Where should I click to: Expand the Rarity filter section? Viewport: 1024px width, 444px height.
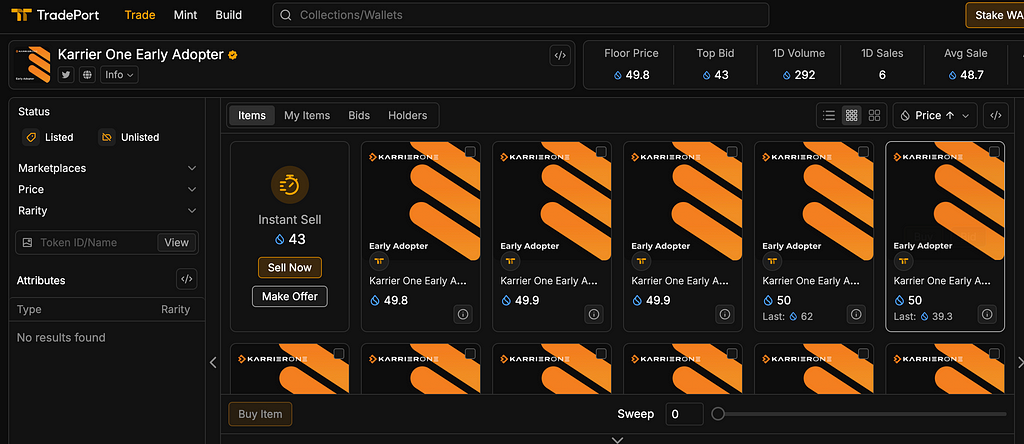click(107, 210)
